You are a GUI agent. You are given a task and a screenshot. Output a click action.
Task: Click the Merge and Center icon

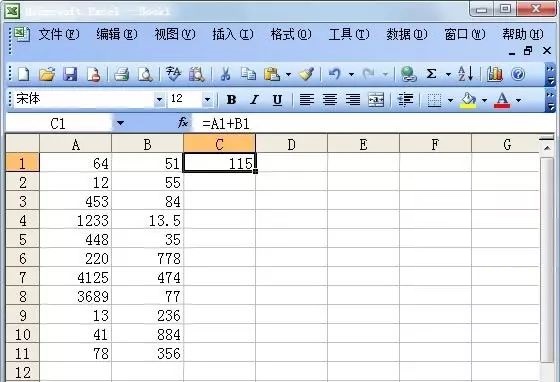tap(376, 100)
